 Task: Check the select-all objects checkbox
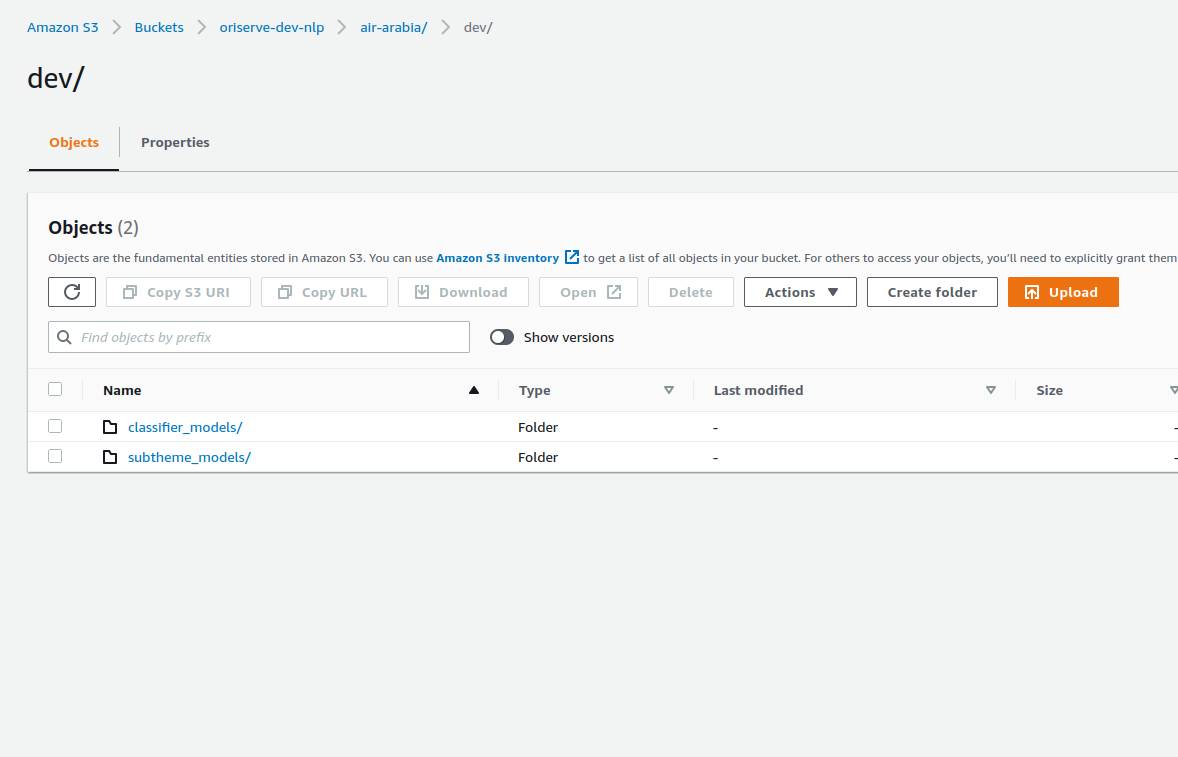(x=55, y=389)
